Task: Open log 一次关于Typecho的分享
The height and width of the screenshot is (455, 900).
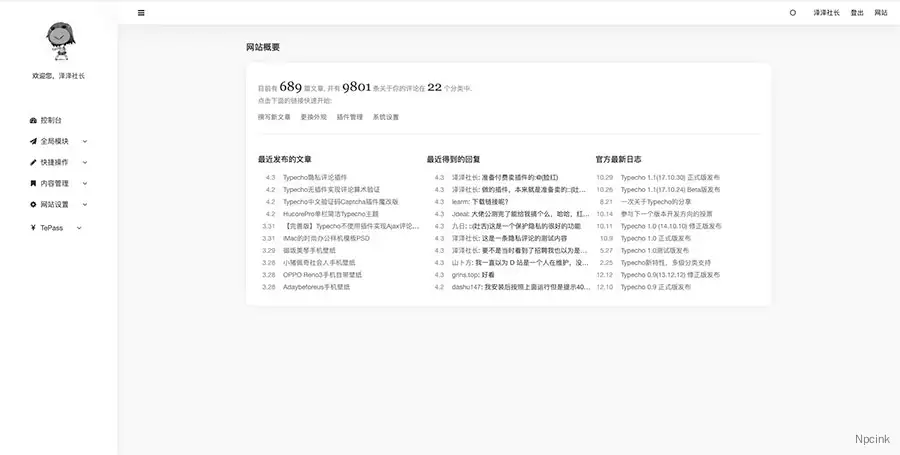Action: pyautogui.click(x=655, y=202)
